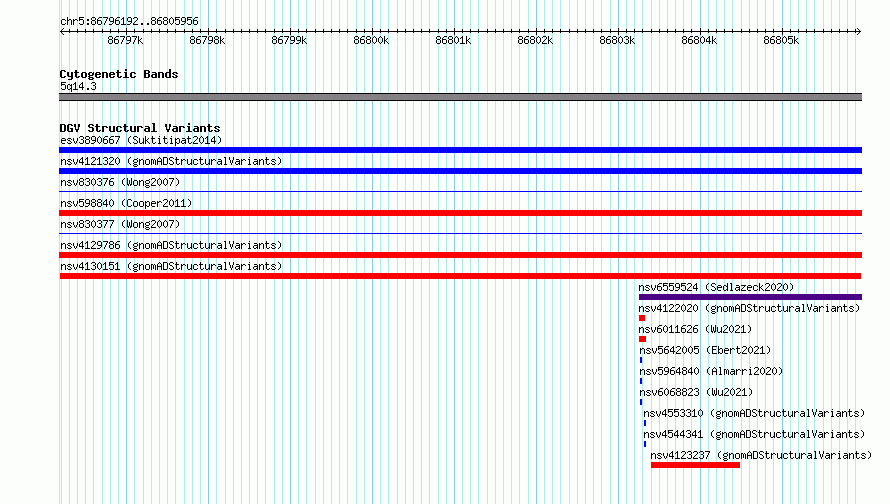890x504 pixels.
Task: Click the 86802k ruler position
Action: click(535, 40)
